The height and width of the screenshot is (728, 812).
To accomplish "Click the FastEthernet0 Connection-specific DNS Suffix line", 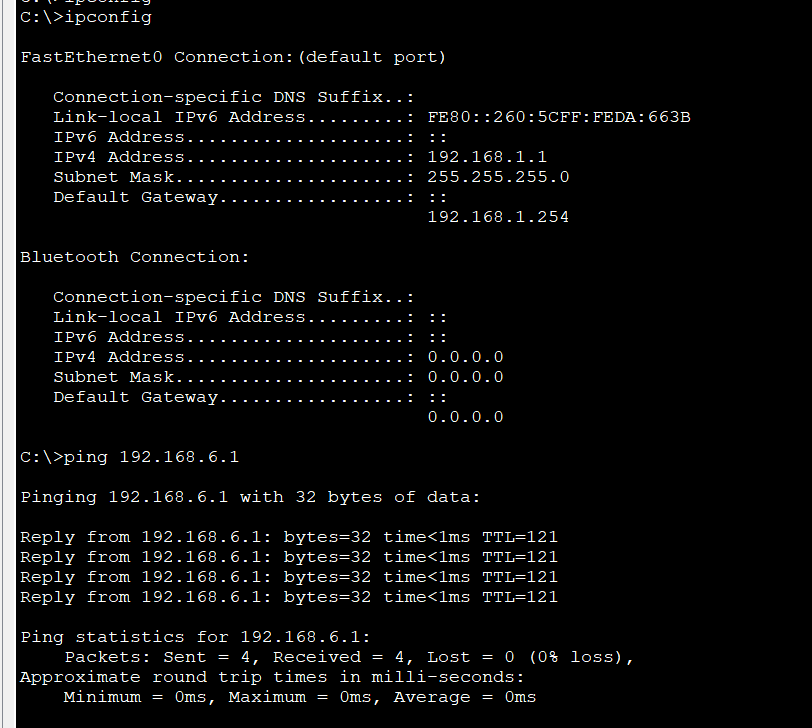I will (233, 97).
